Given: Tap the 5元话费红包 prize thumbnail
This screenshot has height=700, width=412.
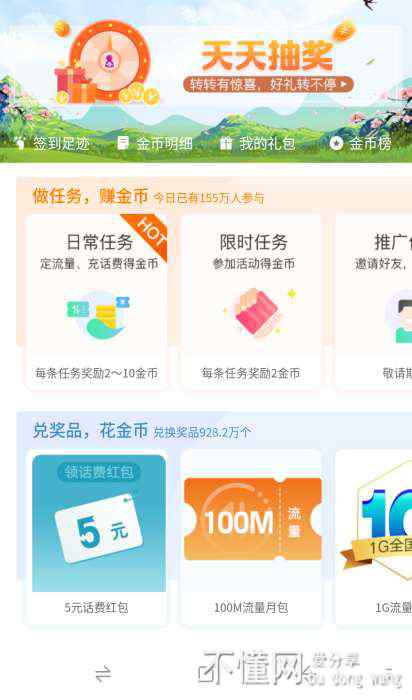Looking at the screenshot, I should click(99, 523).
